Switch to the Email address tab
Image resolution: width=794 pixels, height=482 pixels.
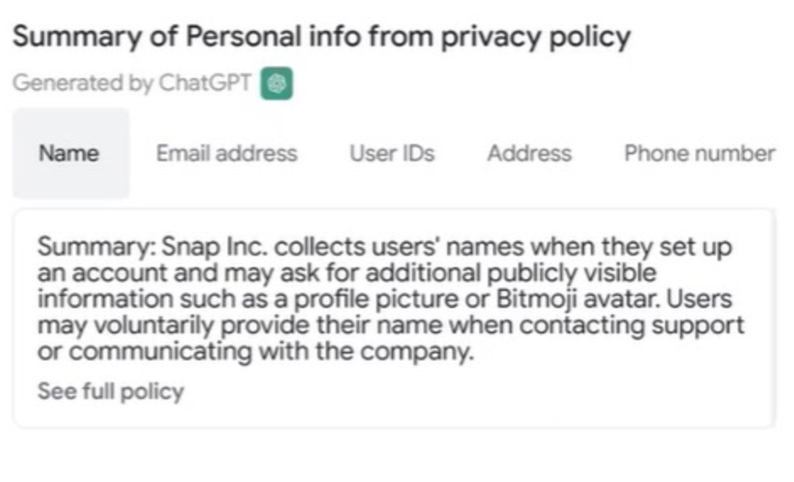click(x=226, y=153)
